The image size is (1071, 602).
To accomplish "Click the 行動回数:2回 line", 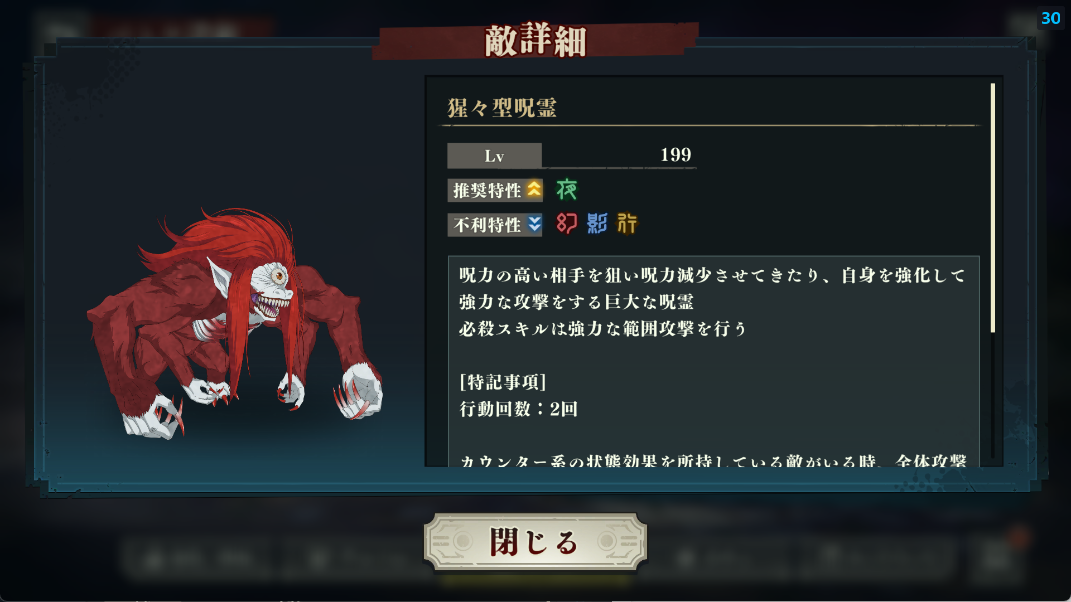I will pos(518,409).
